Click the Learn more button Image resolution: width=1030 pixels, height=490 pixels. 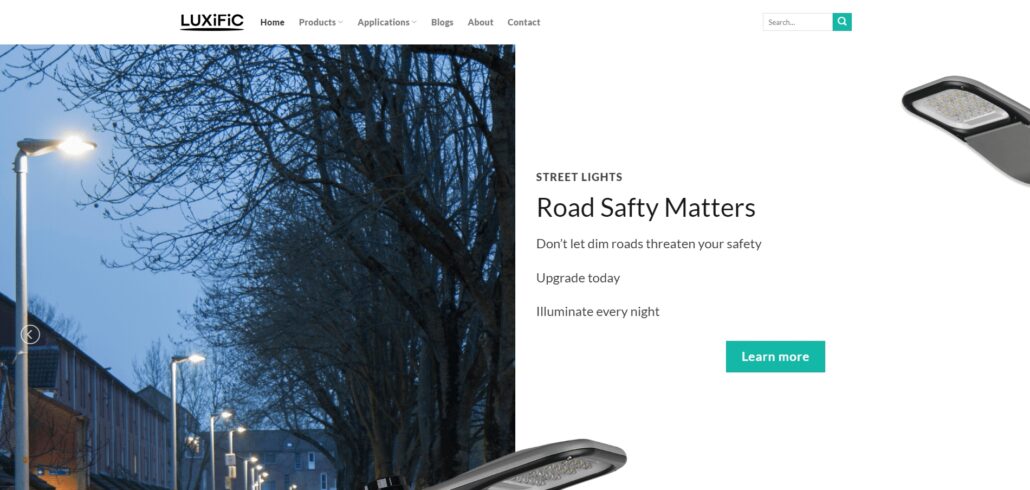coord(775,357)
